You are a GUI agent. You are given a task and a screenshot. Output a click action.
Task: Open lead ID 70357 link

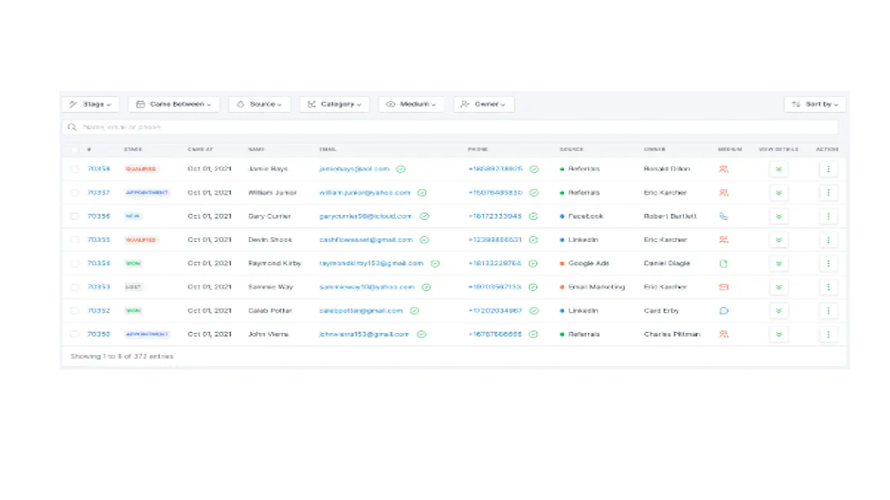(99, 193)
